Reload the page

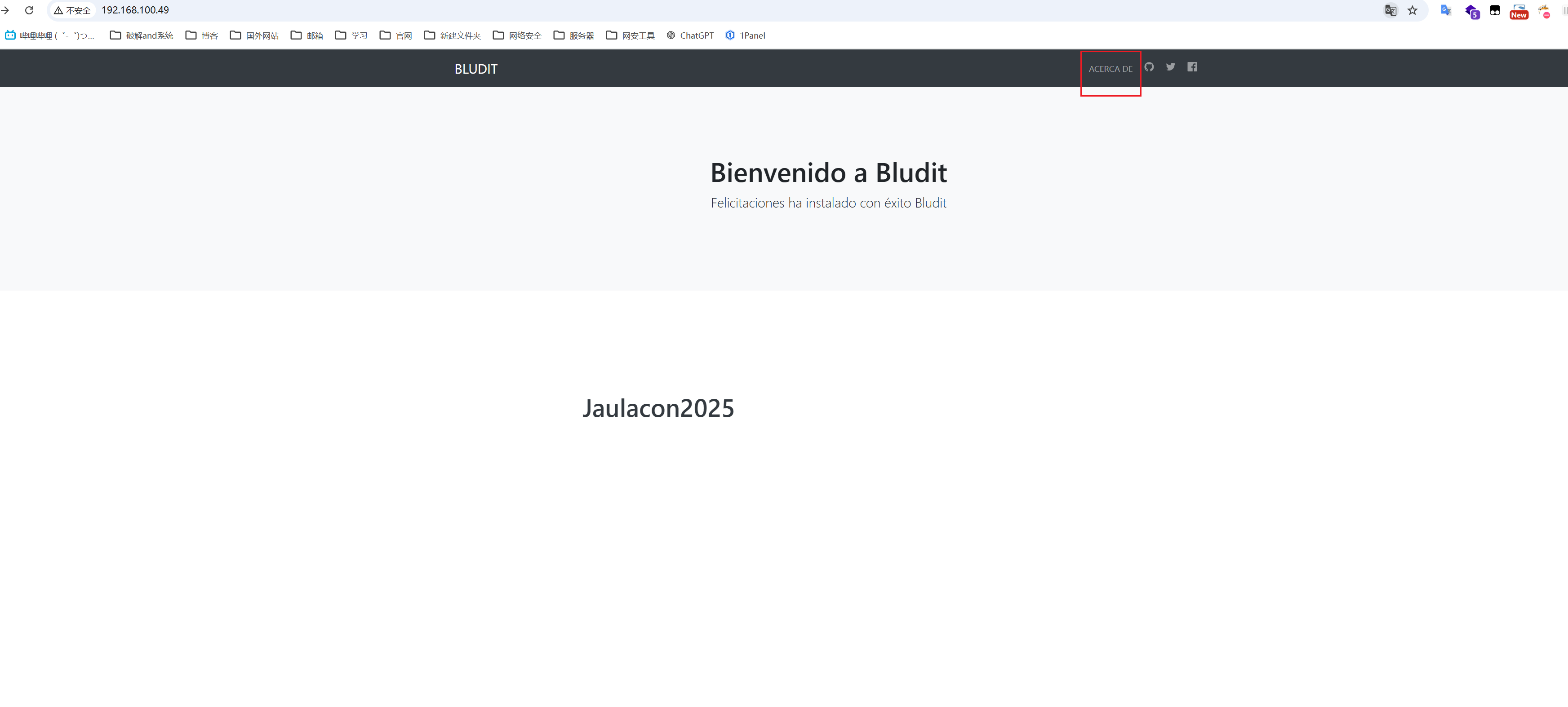pos(29,10)
